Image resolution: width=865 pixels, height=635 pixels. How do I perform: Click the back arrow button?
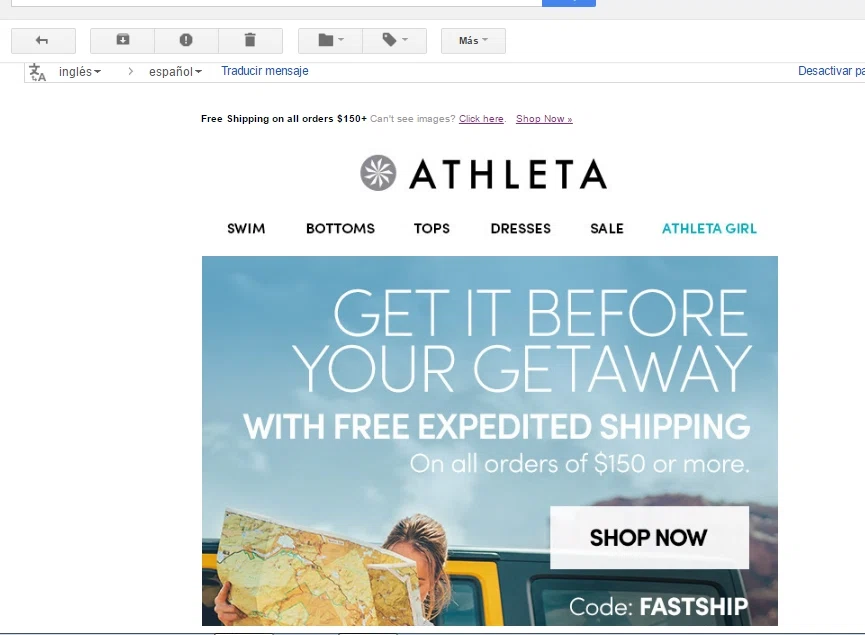(43, 41)
